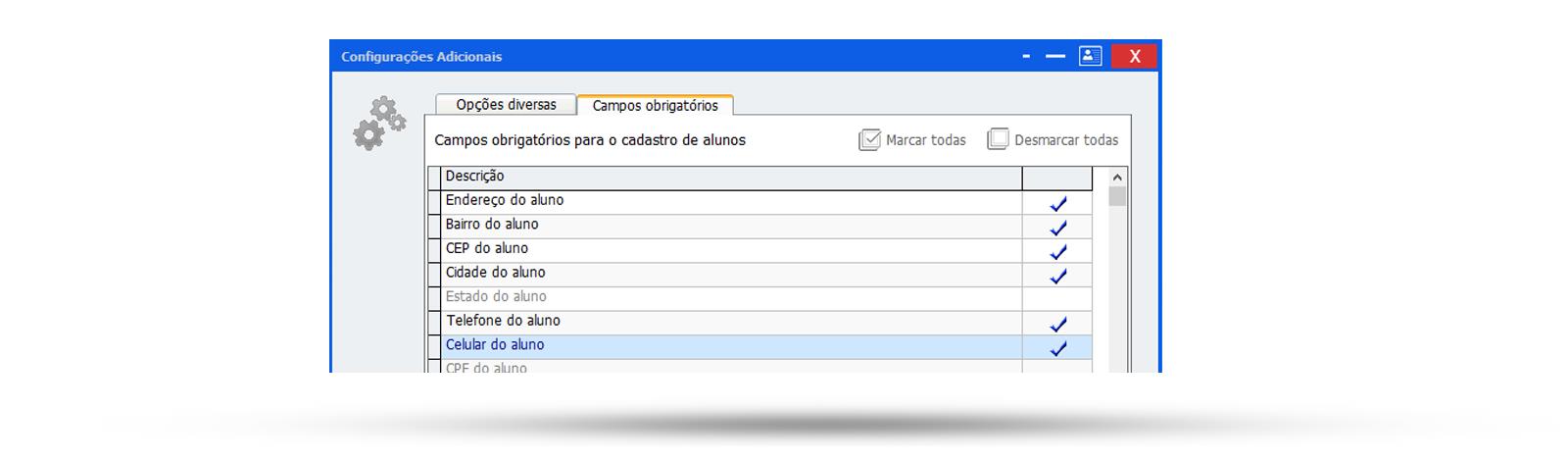Uncheck the Cidade do aluno checkmark
Image resolution: width=1568 pixels, height=461 pixels.
pyautogui.click(x=1057, y=276)
